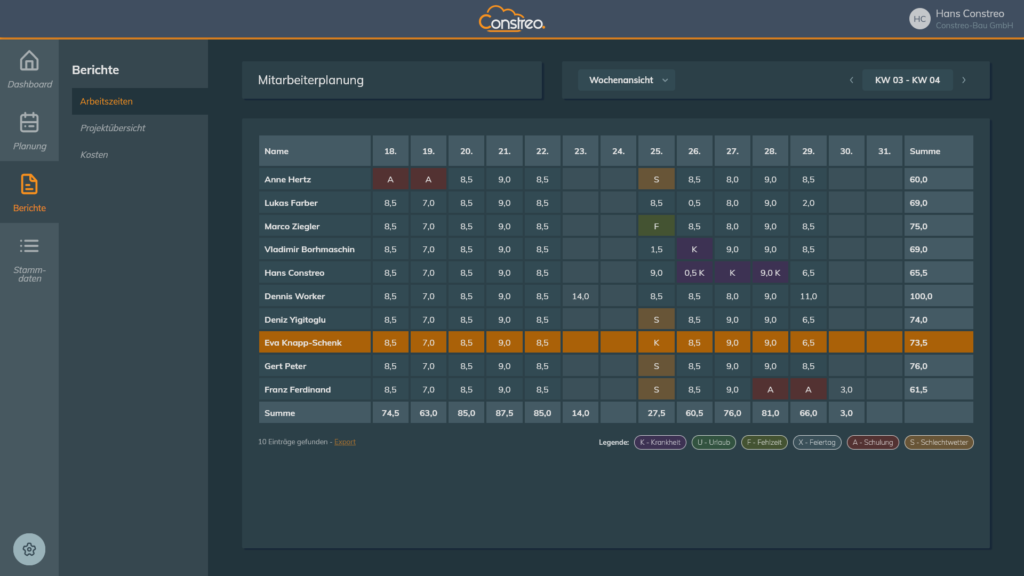Click the Name column header
1024x576 pixels.
coord(315,151)
